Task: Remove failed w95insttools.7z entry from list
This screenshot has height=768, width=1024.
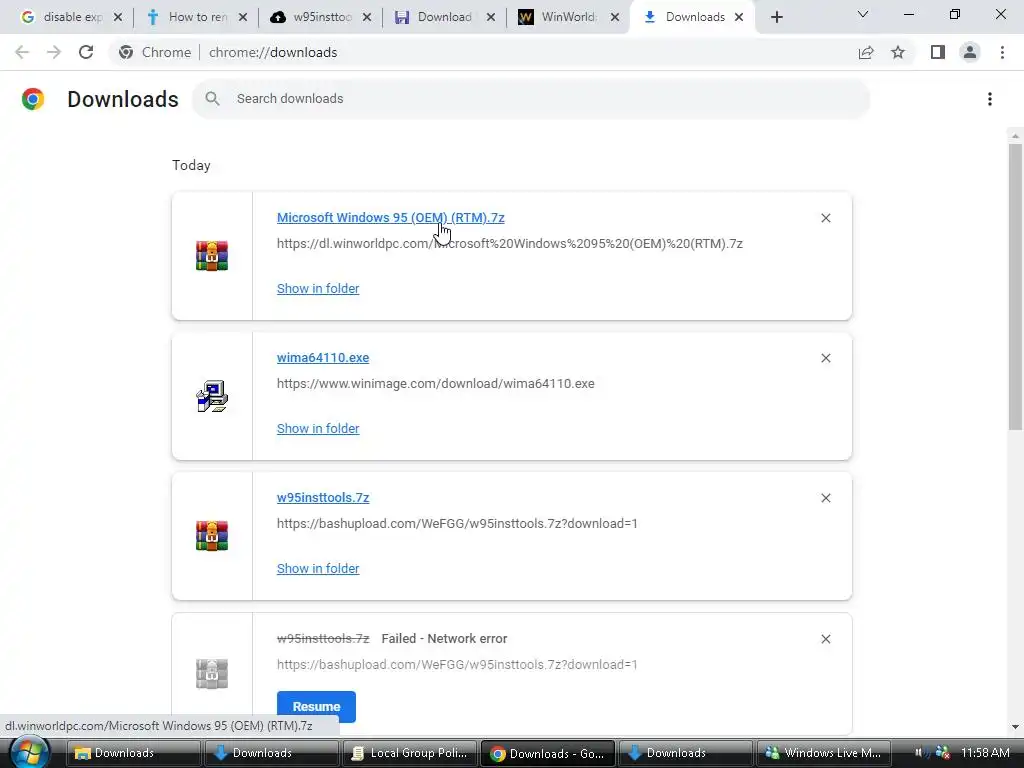Action: [825, 639]
